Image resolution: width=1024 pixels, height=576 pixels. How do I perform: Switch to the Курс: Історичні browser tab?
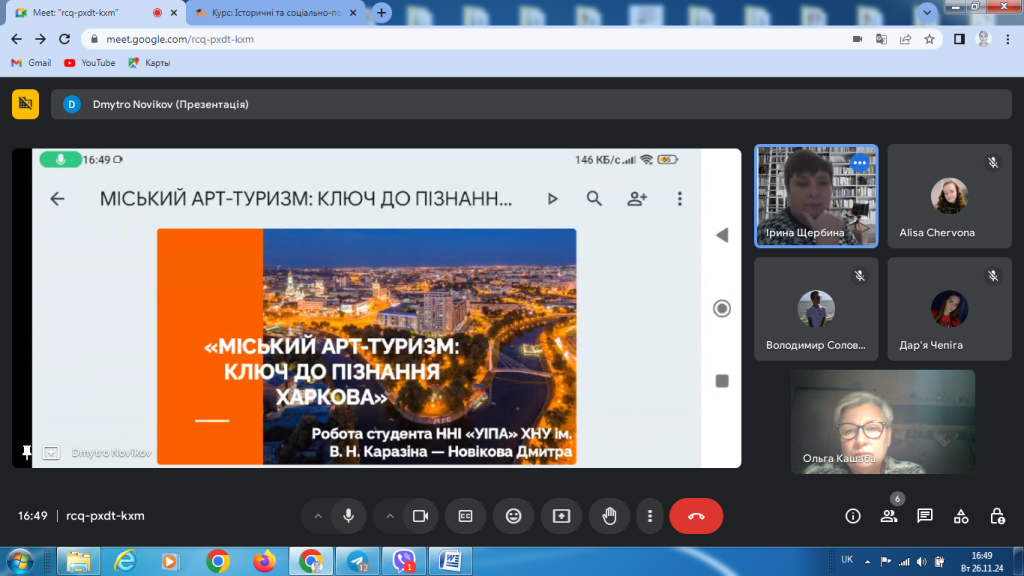point(270,13)
